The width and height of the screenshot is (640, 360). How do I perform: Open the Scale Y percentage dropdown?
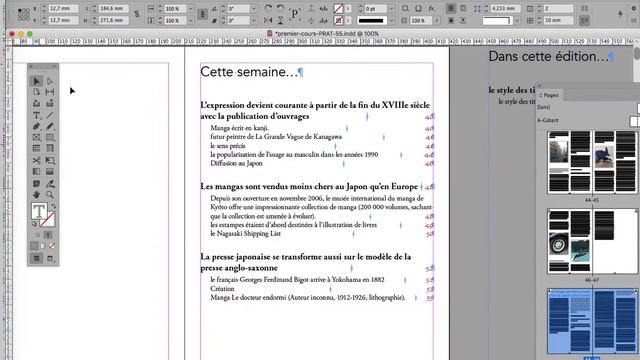tap(190, 20)
